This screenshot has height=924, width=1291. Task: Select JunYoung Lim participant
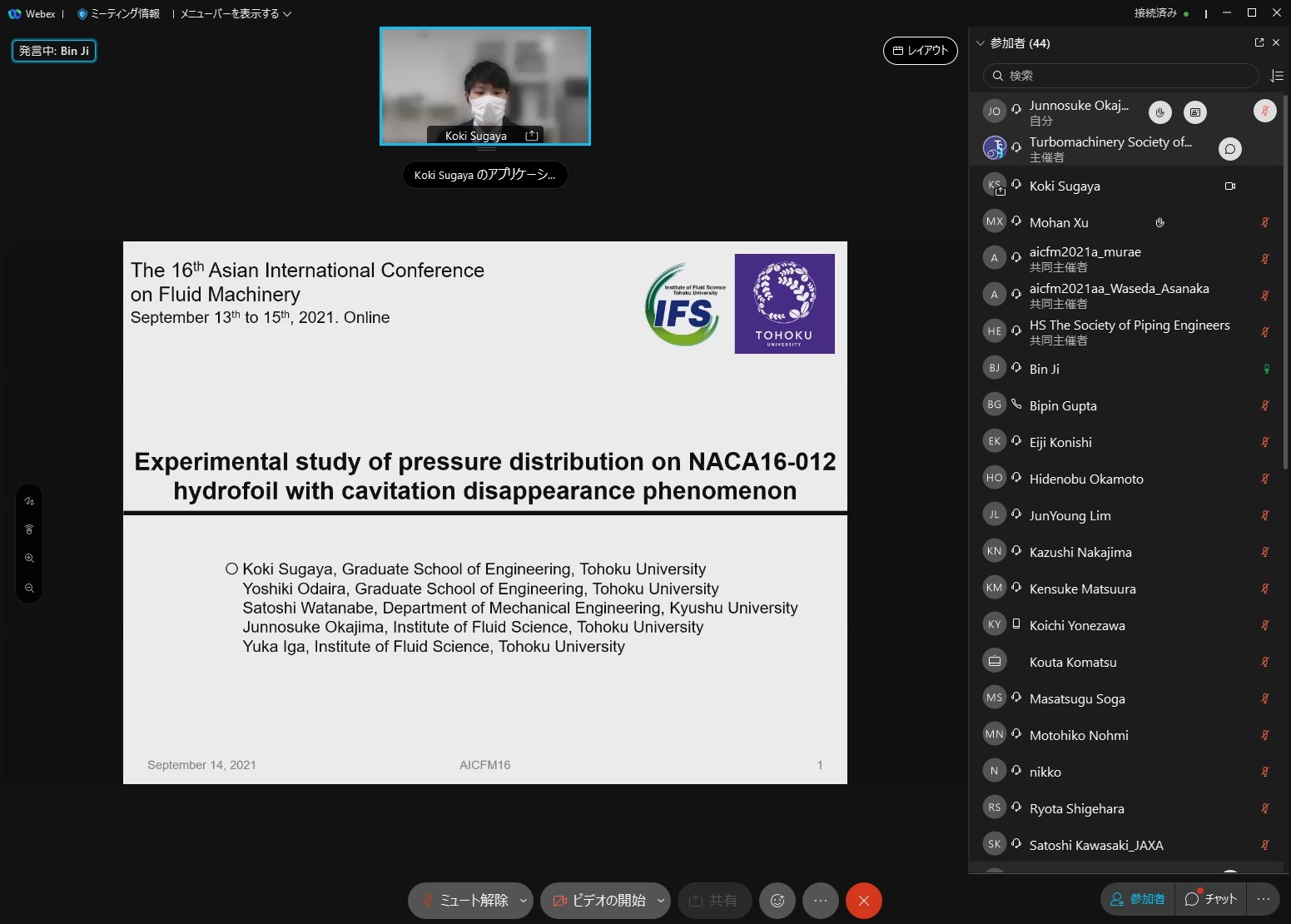[1126, 515]
